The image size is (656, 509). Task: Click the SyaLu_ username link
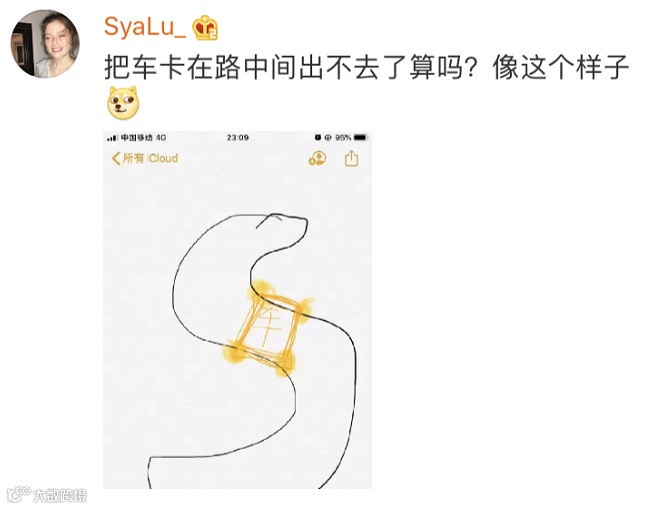click(x=145, y=27)
